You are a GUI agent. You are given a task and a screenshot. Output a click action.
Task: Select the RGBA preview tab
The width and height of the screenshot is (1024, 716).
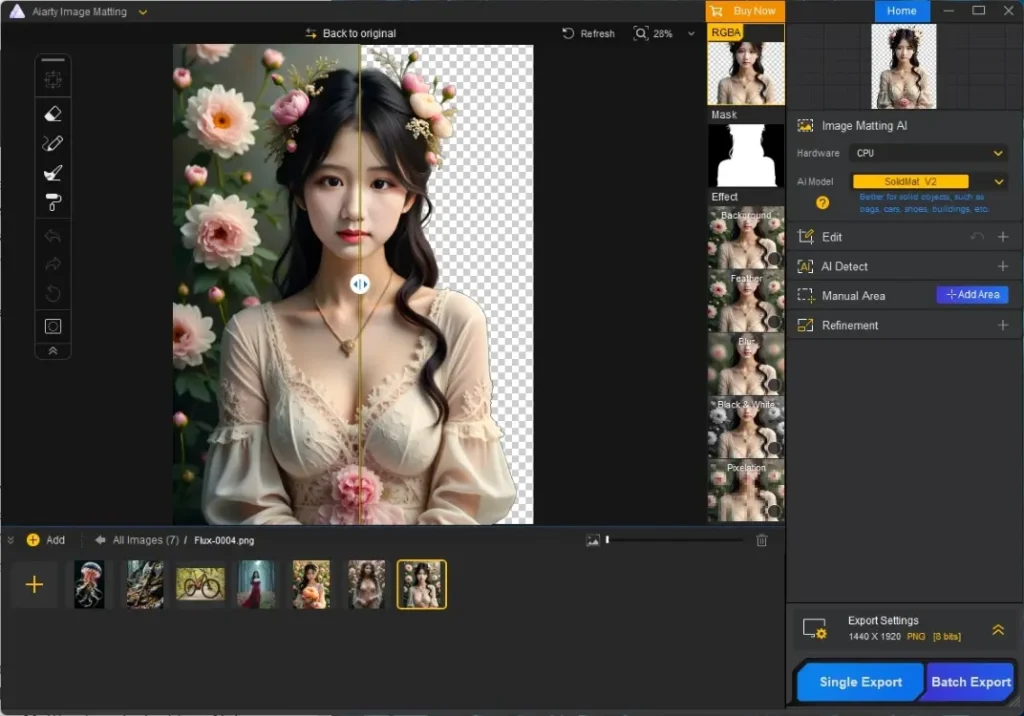[726, 33]
